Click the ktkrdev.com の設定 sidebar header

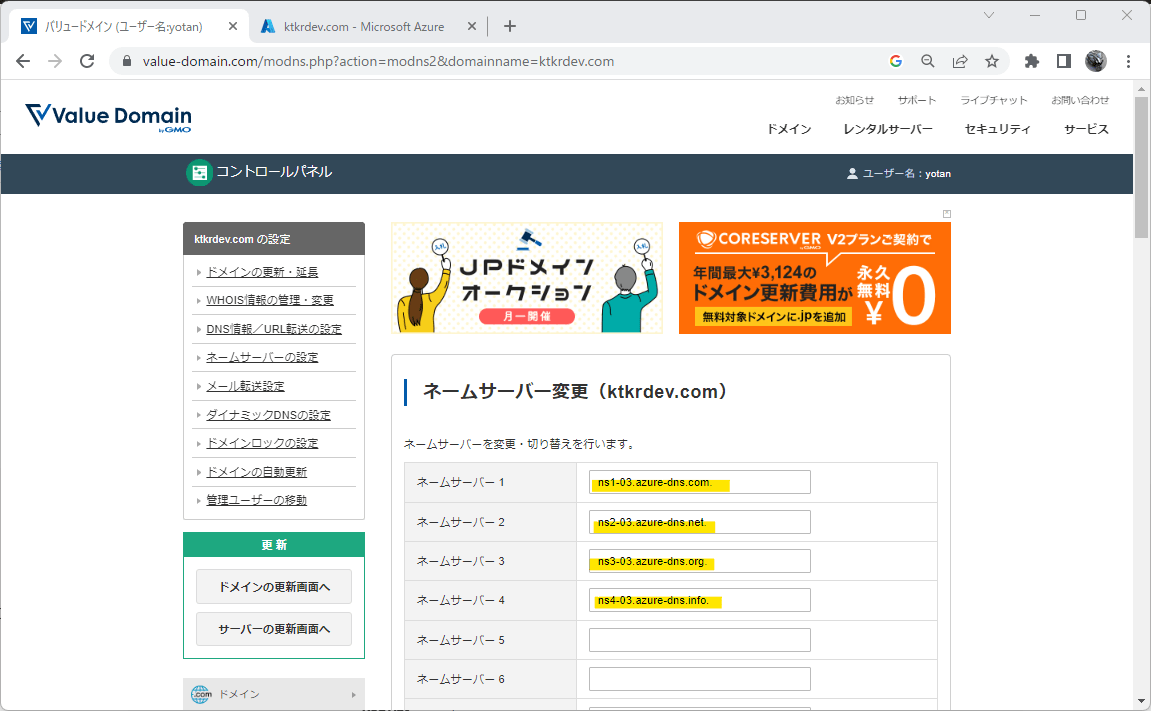(x=274, y=238)
